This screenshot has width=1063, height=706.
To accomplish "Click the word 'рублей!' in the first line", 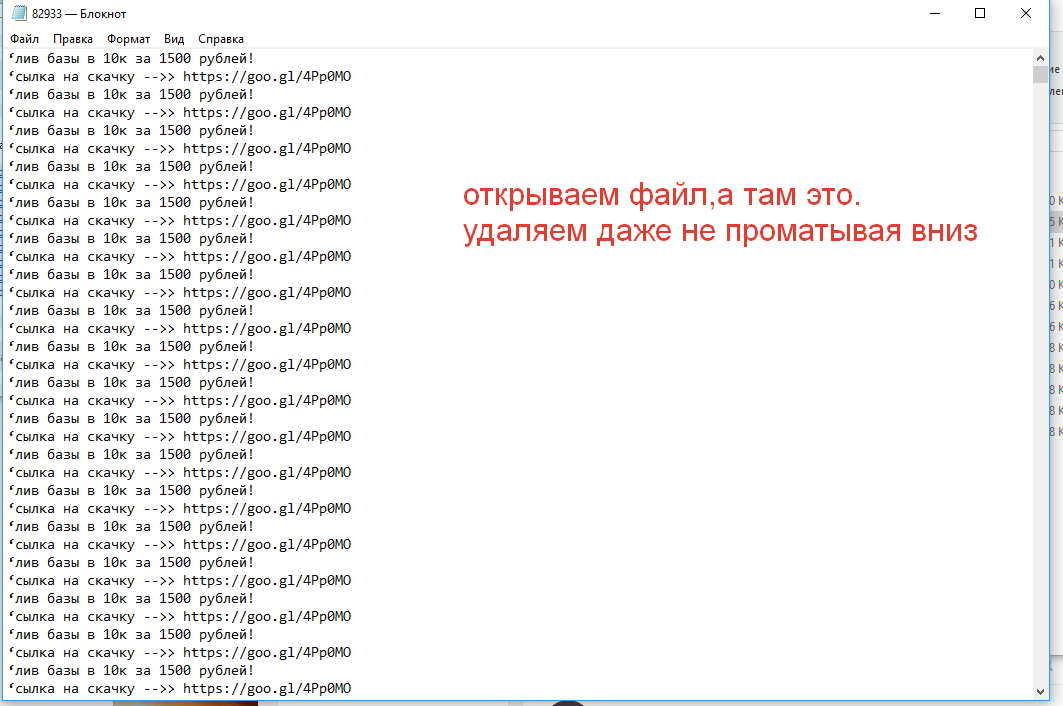I will coord(226,58).
